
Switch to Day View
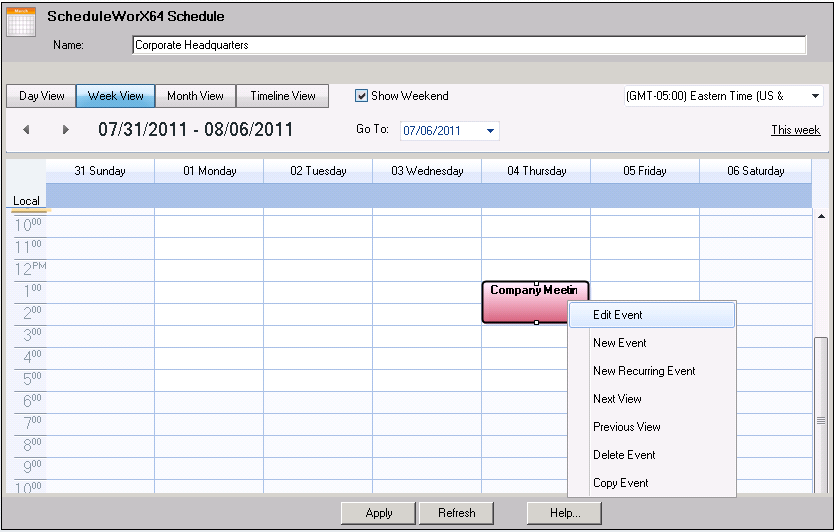(x=41, y=96)
